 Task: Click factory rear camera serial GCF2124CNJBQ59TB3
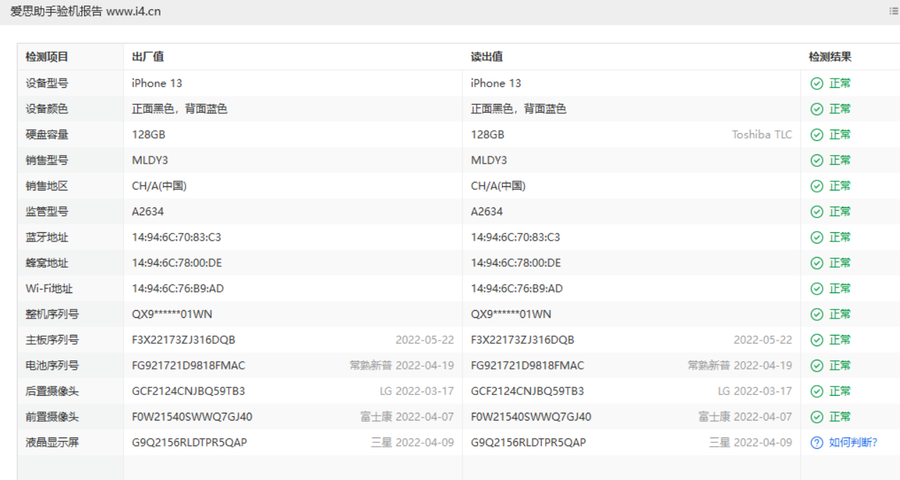(x=188, y=391)
